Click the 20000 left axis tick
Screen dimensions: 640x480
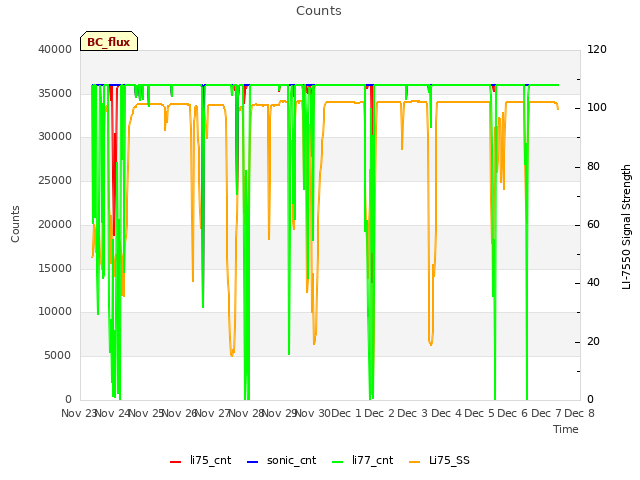pos(55,224)
